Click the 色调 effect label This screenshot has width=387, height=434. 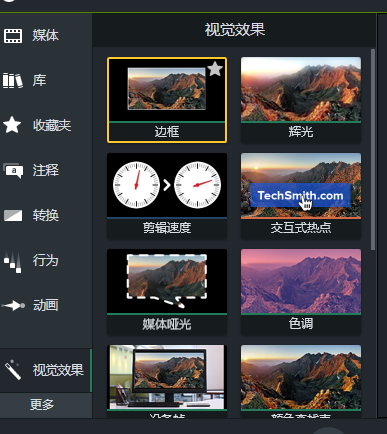coord(301,324)
